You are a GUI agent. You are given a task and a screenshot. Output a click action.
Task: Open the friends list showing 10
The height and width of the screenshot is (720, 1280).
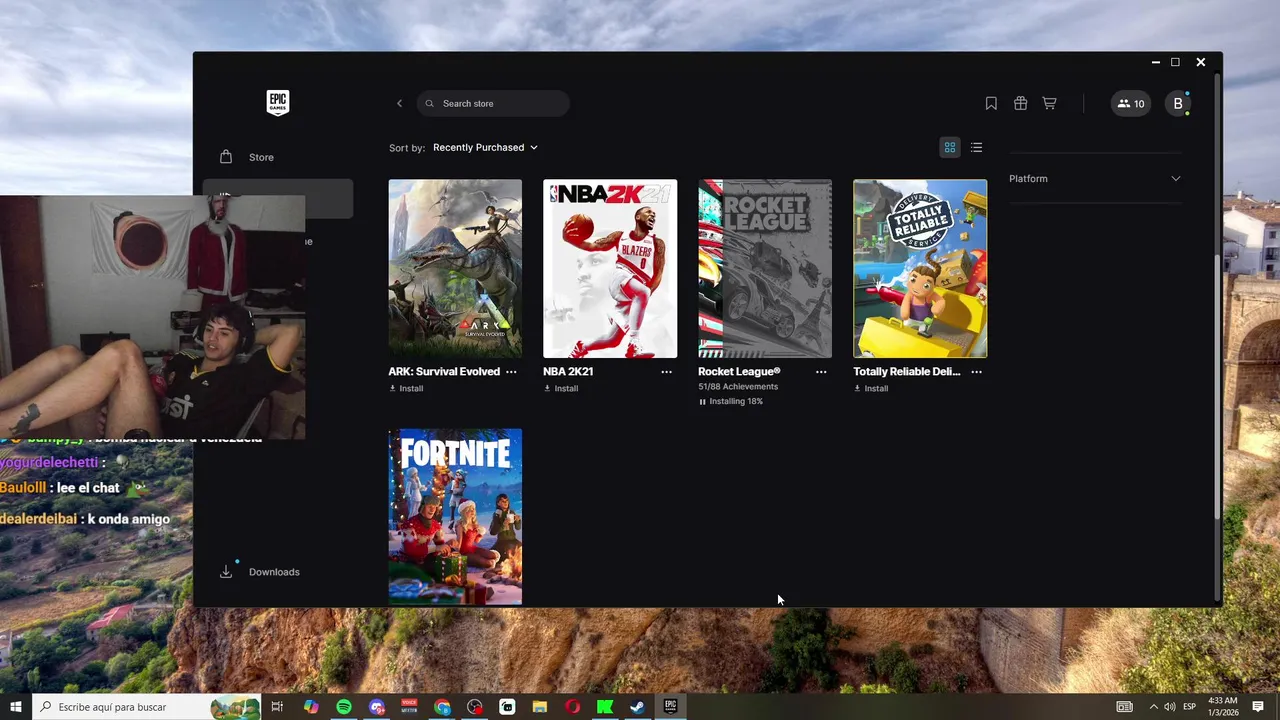[x=1131, y=103]
